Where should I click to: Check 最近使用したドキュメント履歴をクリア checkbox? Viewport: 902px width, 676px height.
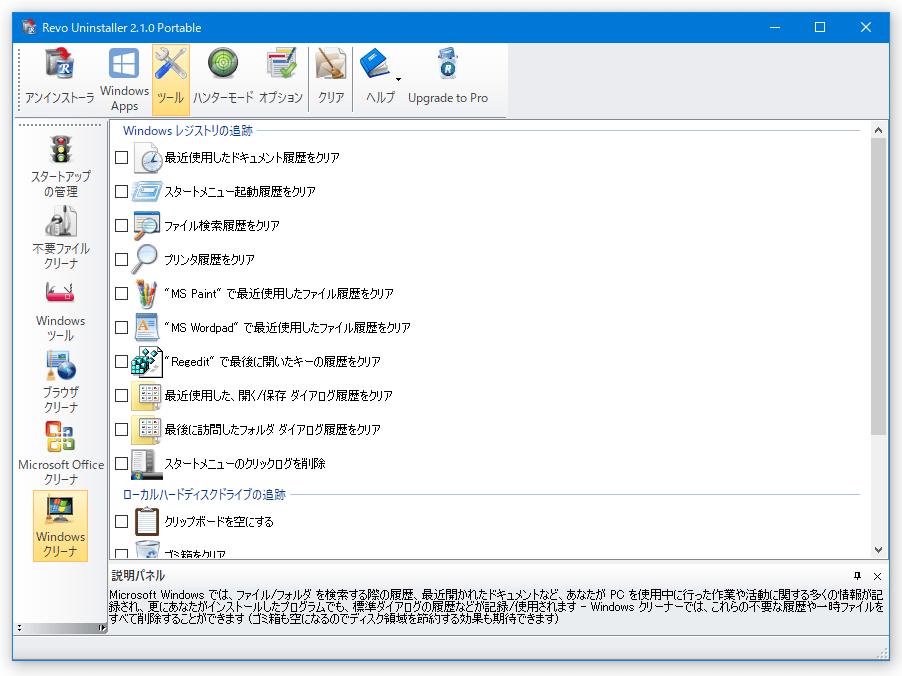[x=121, y=158]
